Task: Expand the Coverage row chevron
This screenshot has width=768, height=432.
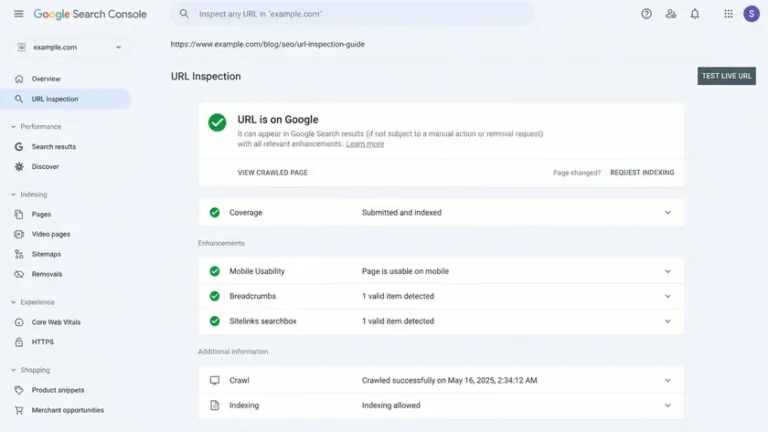Action: pyautogui.click(x=668, y=213)
